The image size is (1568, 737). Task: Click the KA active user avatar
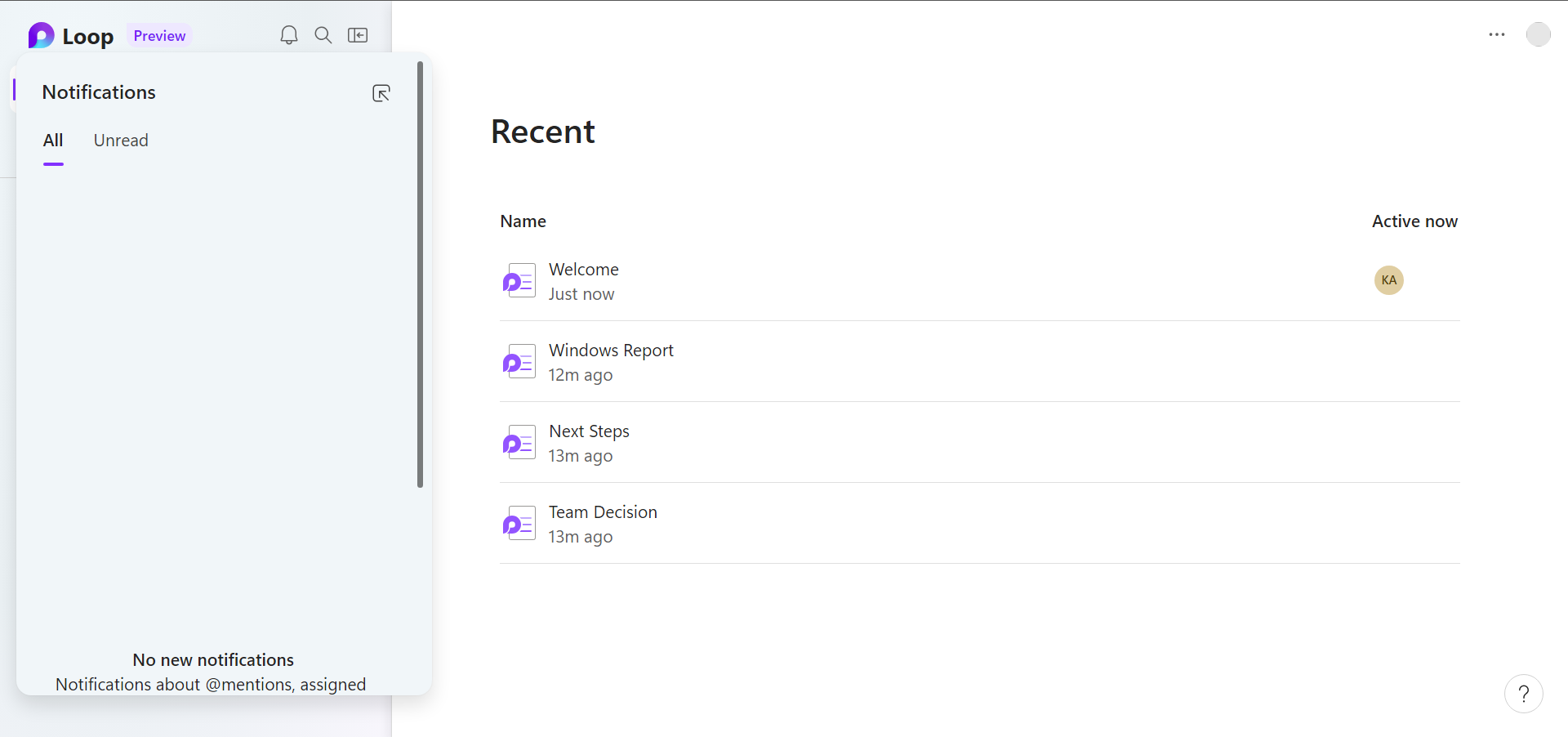[1389, 280]
